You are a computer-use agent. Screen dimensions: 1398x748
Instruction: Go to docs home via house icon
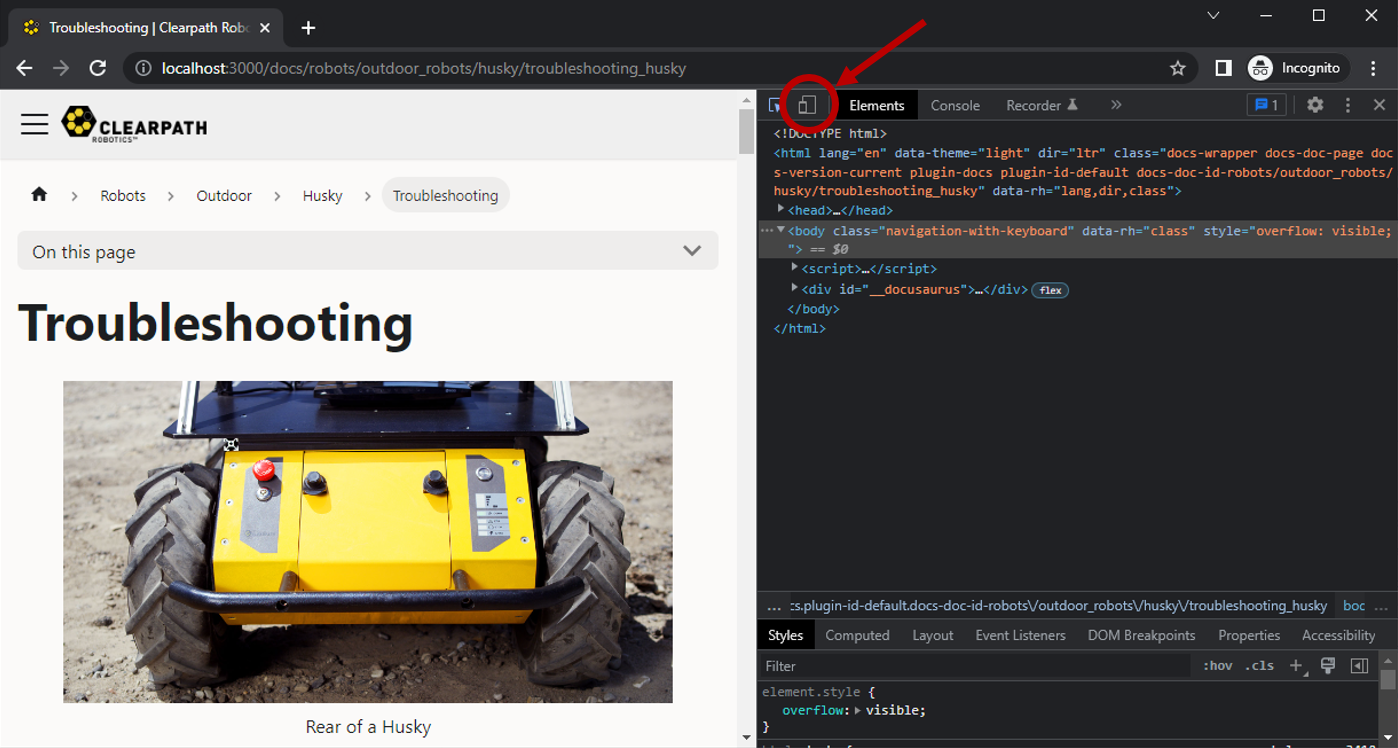click(39, 195)
